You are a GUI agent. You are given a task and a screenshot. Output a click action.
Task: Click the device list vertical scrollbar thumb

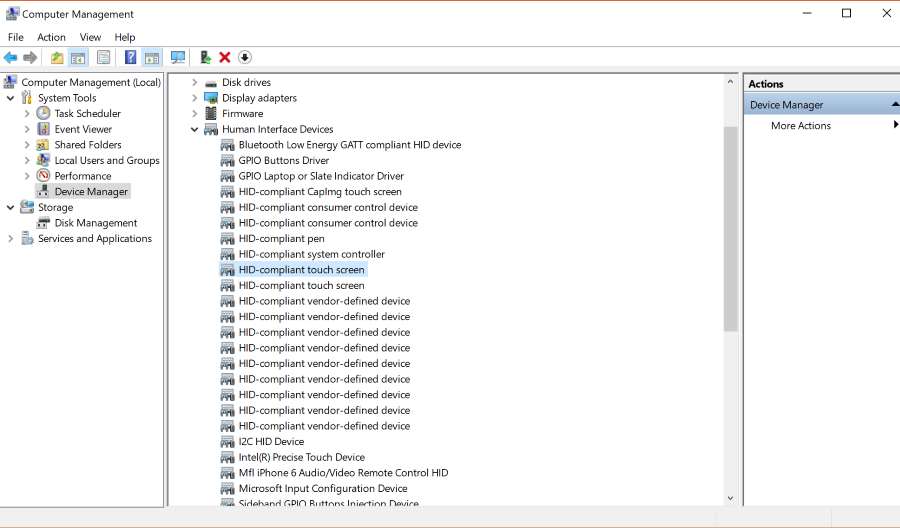click(730, 229)
